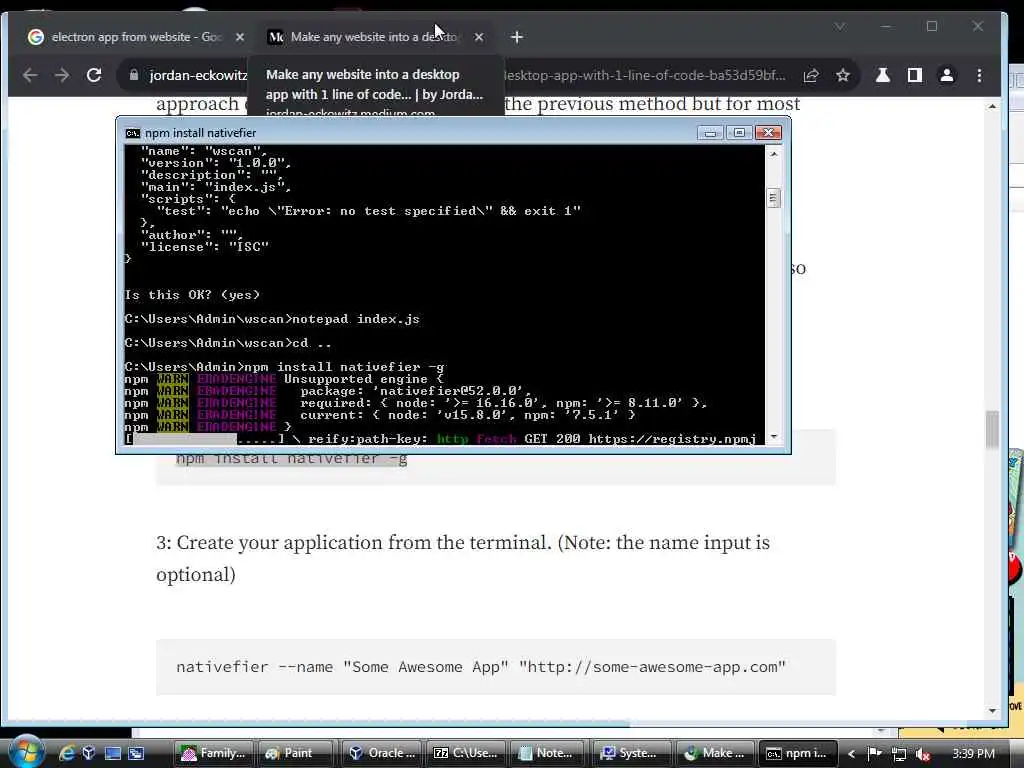Switch to Oracle VirtualBox taskbar button
The height and width of the screenshot is (768, 1024).
pyautogui.click(x=382, y=753)
